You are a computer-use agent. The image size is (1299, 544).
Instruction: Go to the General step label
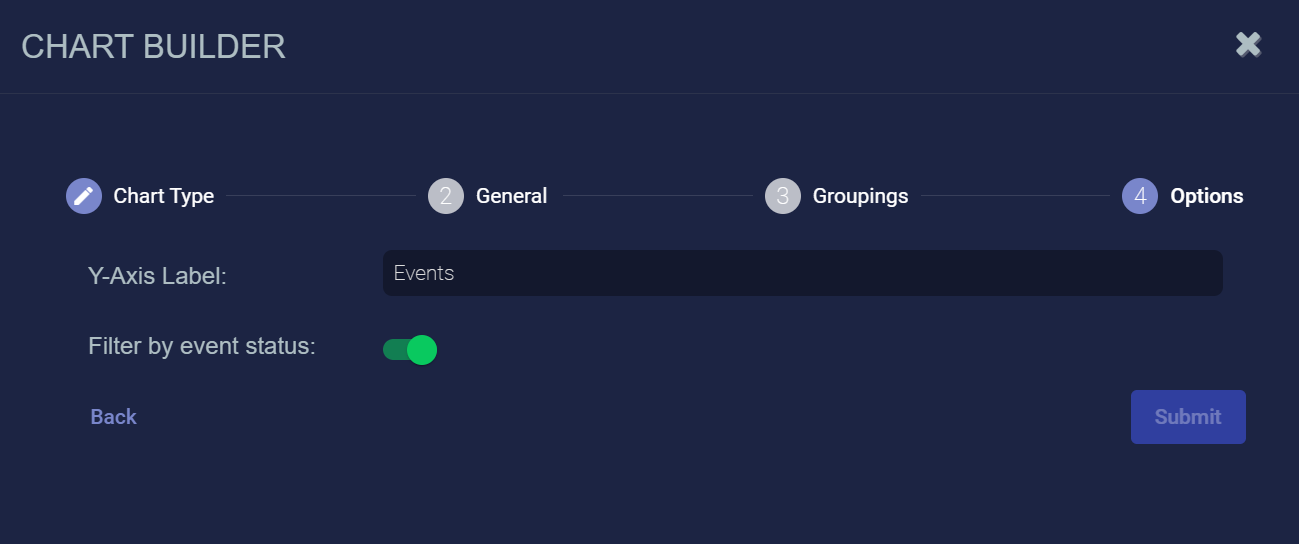[x=511, y=196]
